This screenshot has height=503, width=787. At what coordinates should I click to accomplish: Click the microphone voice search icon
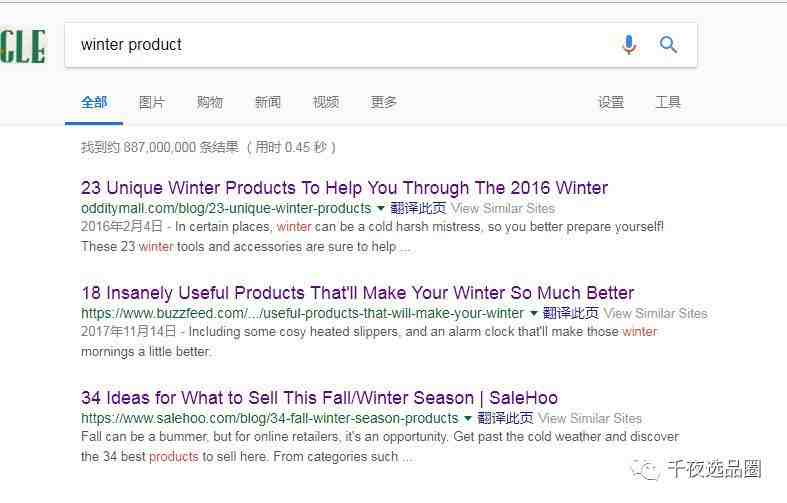629,45
